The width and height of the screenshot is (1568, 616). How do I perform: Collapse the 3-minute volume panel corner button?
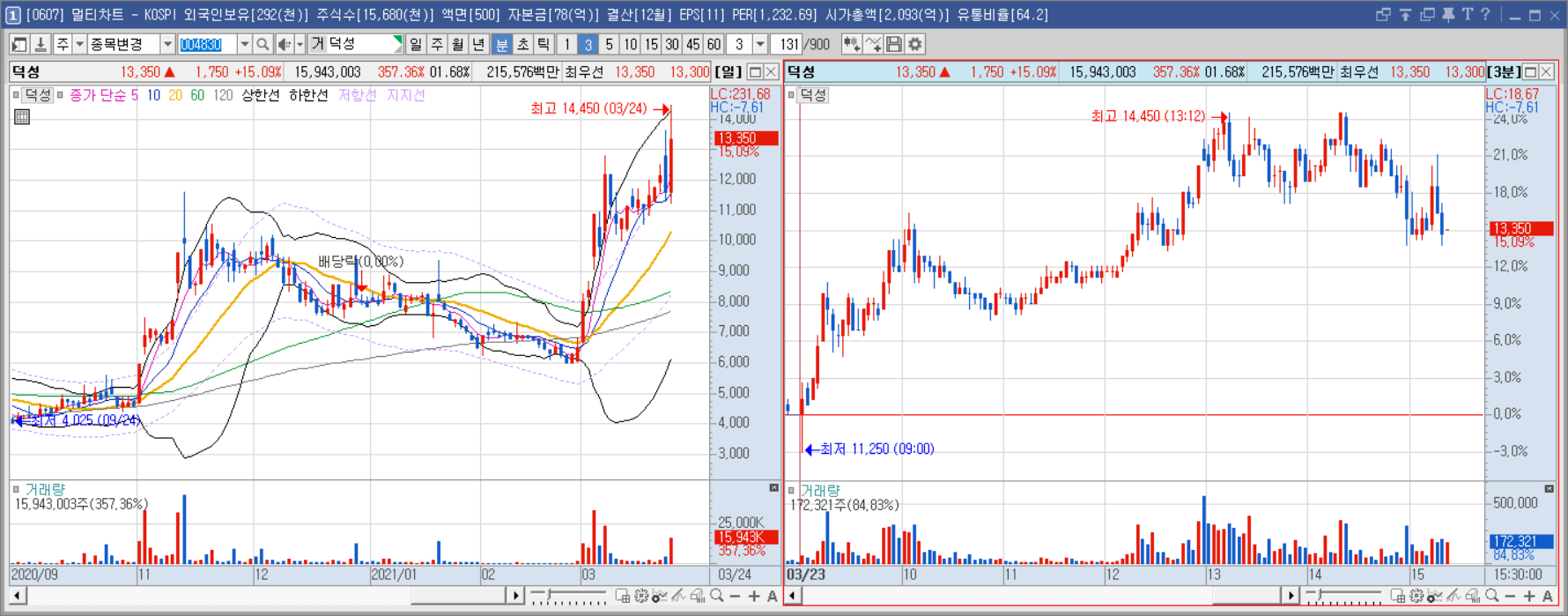pyautogui.click(x=1549, y=488)
